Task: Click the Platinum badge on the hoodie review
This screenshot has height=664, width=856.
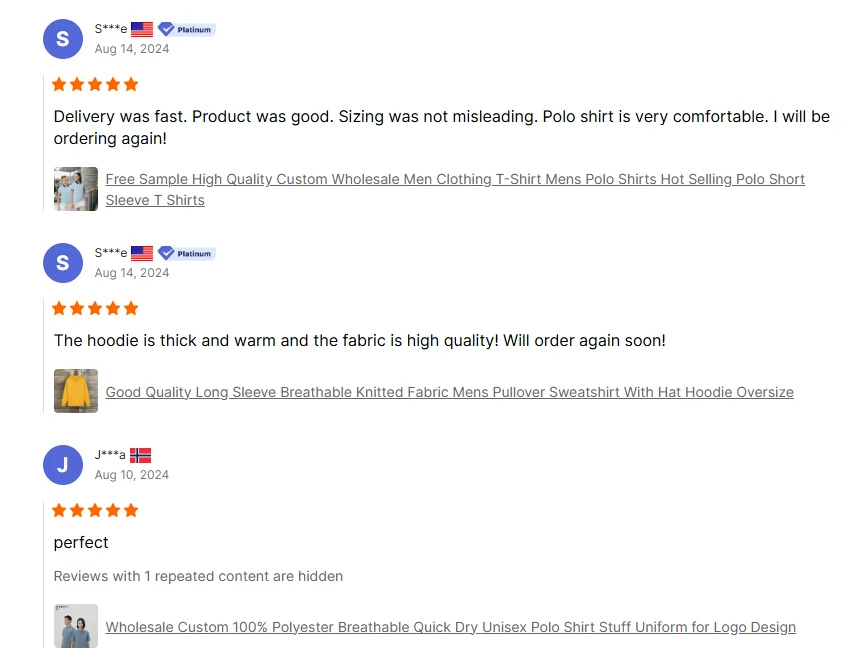Action: coord(187,254)
